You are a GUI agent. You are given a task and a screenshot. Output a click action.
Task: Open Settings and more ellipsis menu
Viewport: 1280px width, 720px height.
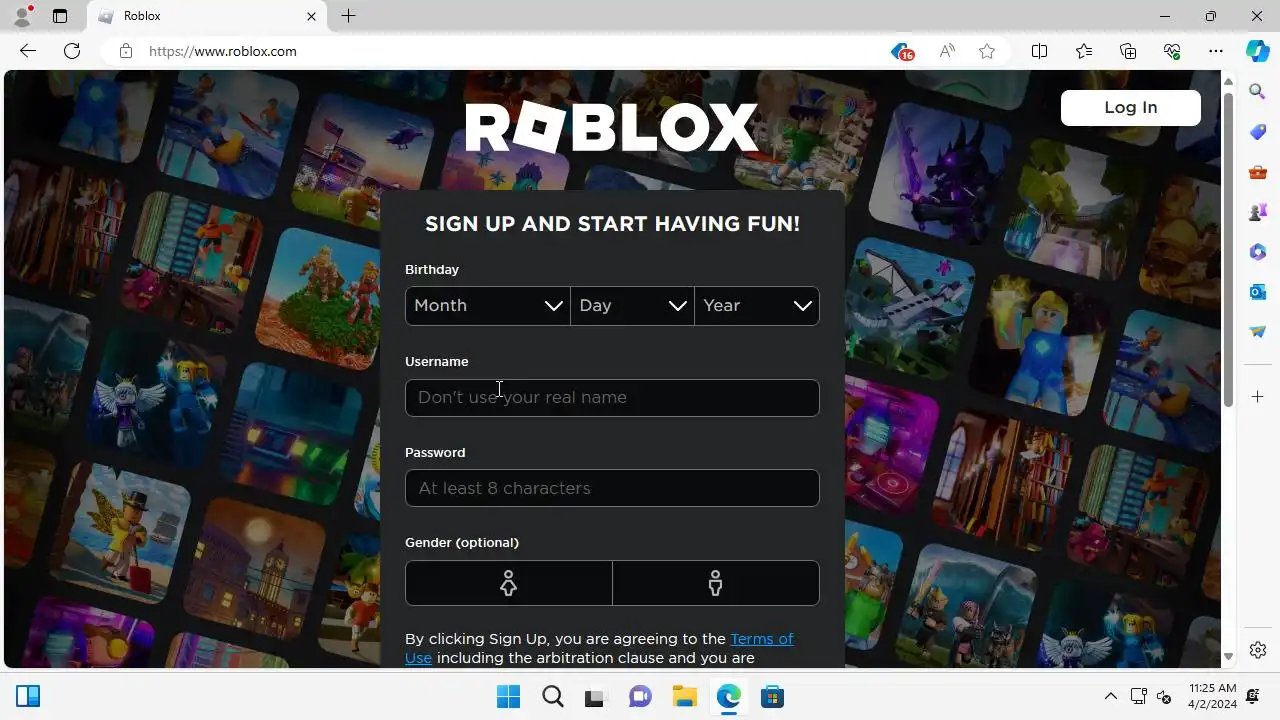(1216, 51)
